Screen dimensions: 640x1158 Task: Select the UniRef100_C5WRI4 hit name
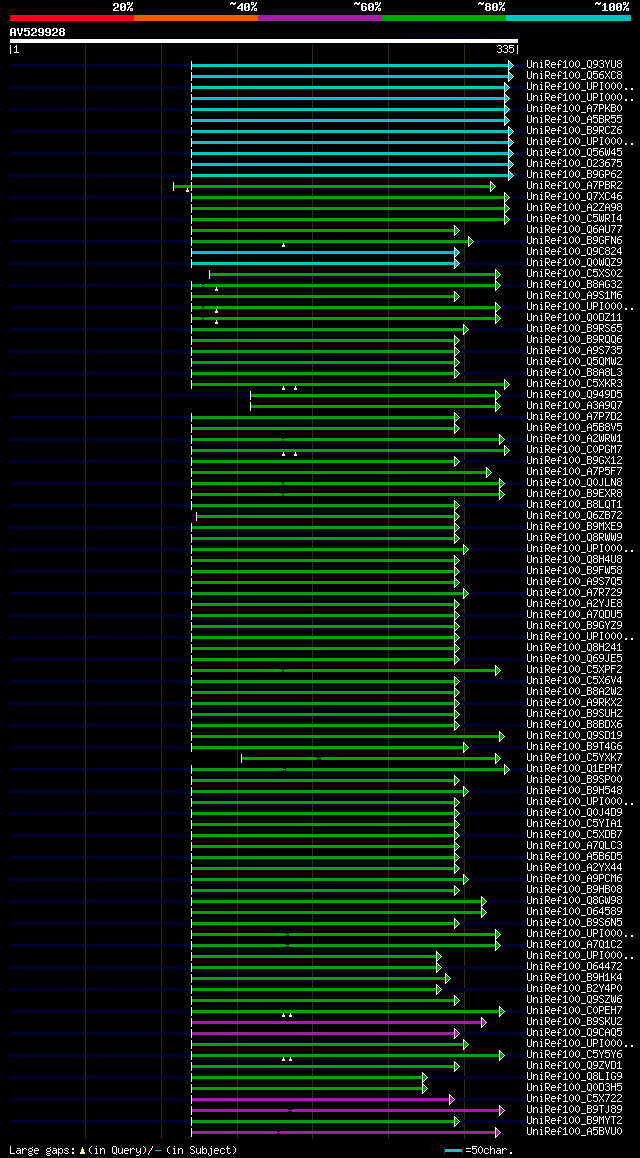pyautogui.click(x=574, y=219)
